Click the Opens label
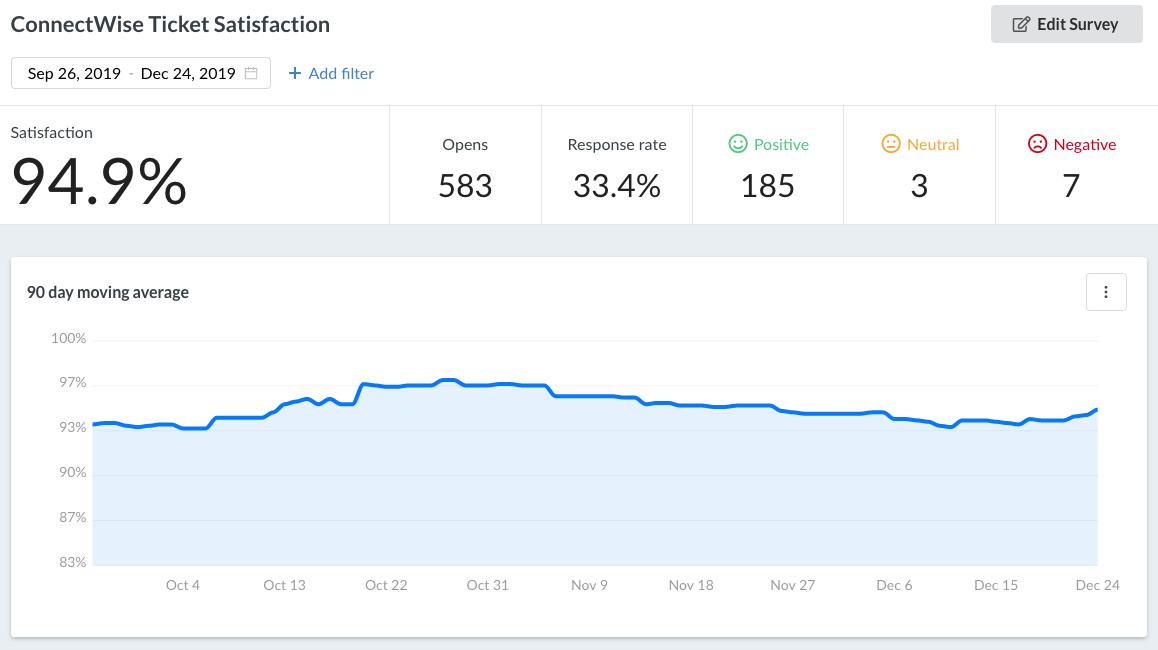The width and height of the screenshot is (1158, 650). tap(465, 145)
